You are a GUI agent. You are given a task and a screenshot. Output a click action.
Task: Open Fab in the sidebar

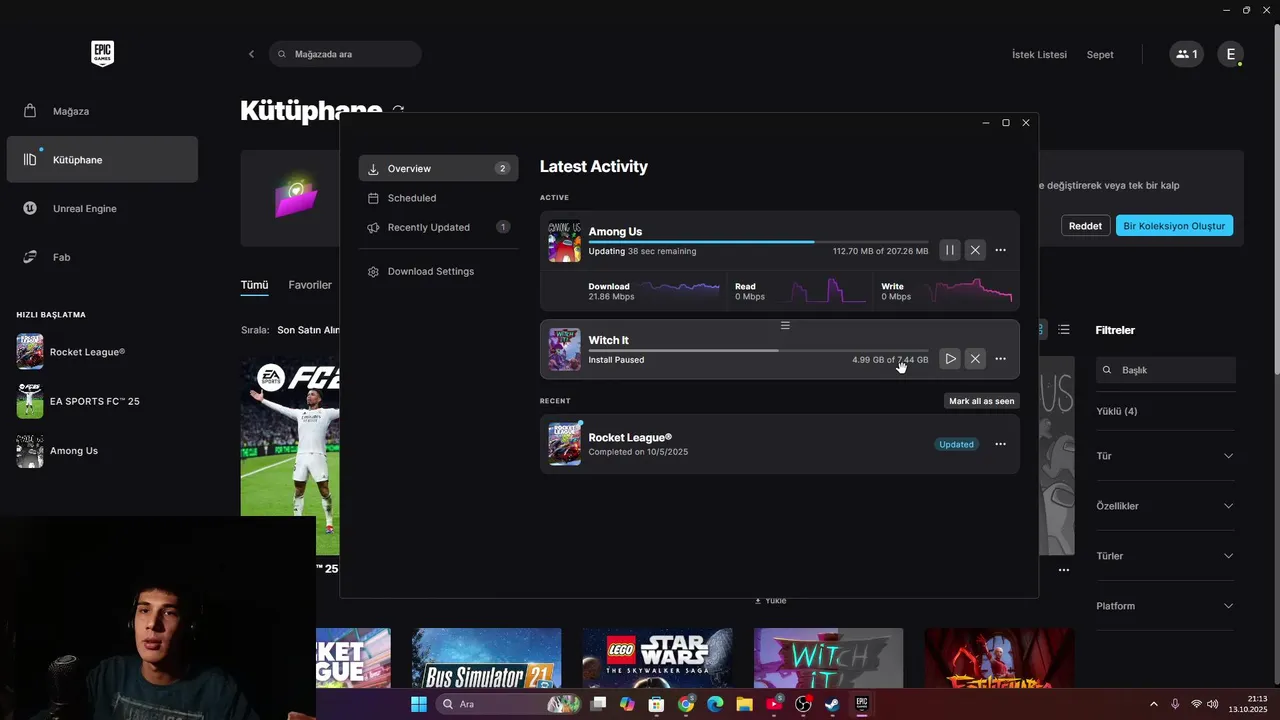[x=102, y=257]
